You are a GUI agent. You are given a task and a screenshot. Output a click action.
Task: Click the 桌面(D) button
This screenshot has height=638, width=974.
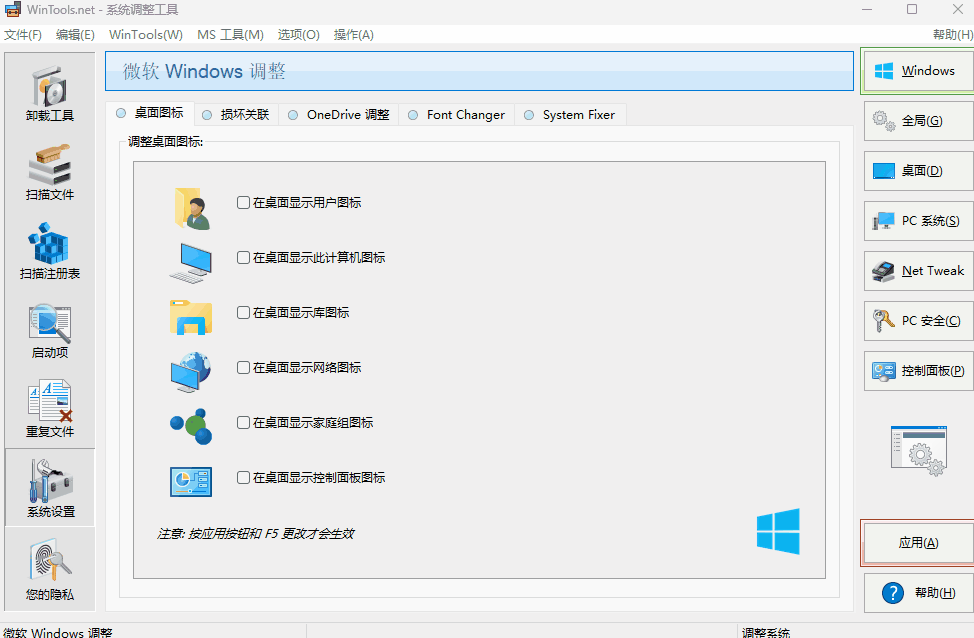tap(918, 171)
